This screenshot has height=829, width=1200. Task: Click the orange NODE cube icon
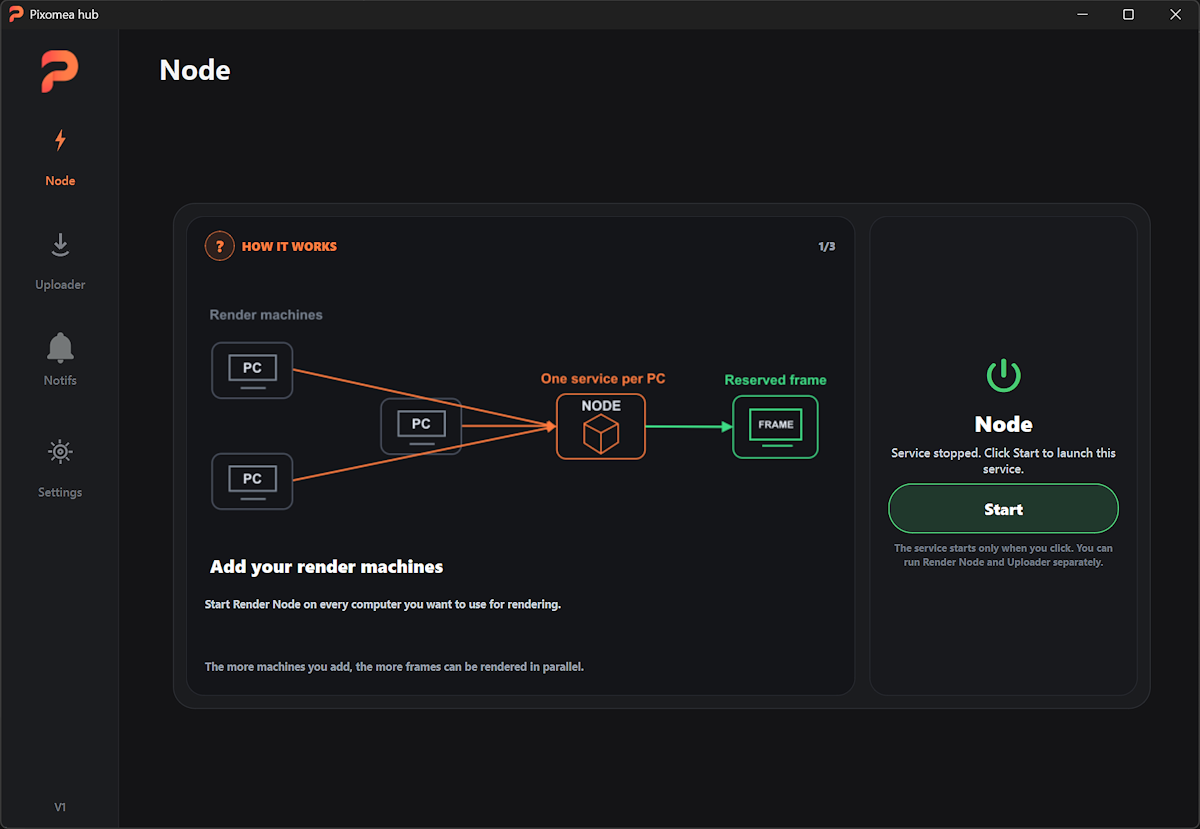[601, 426]
